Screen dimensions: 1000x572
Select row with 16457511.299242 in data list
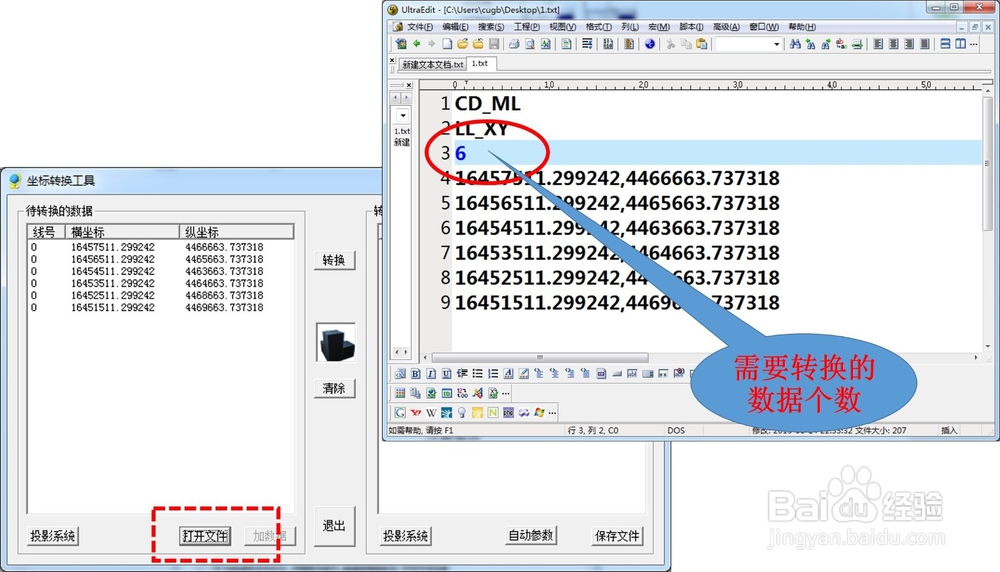coord(160,247)
